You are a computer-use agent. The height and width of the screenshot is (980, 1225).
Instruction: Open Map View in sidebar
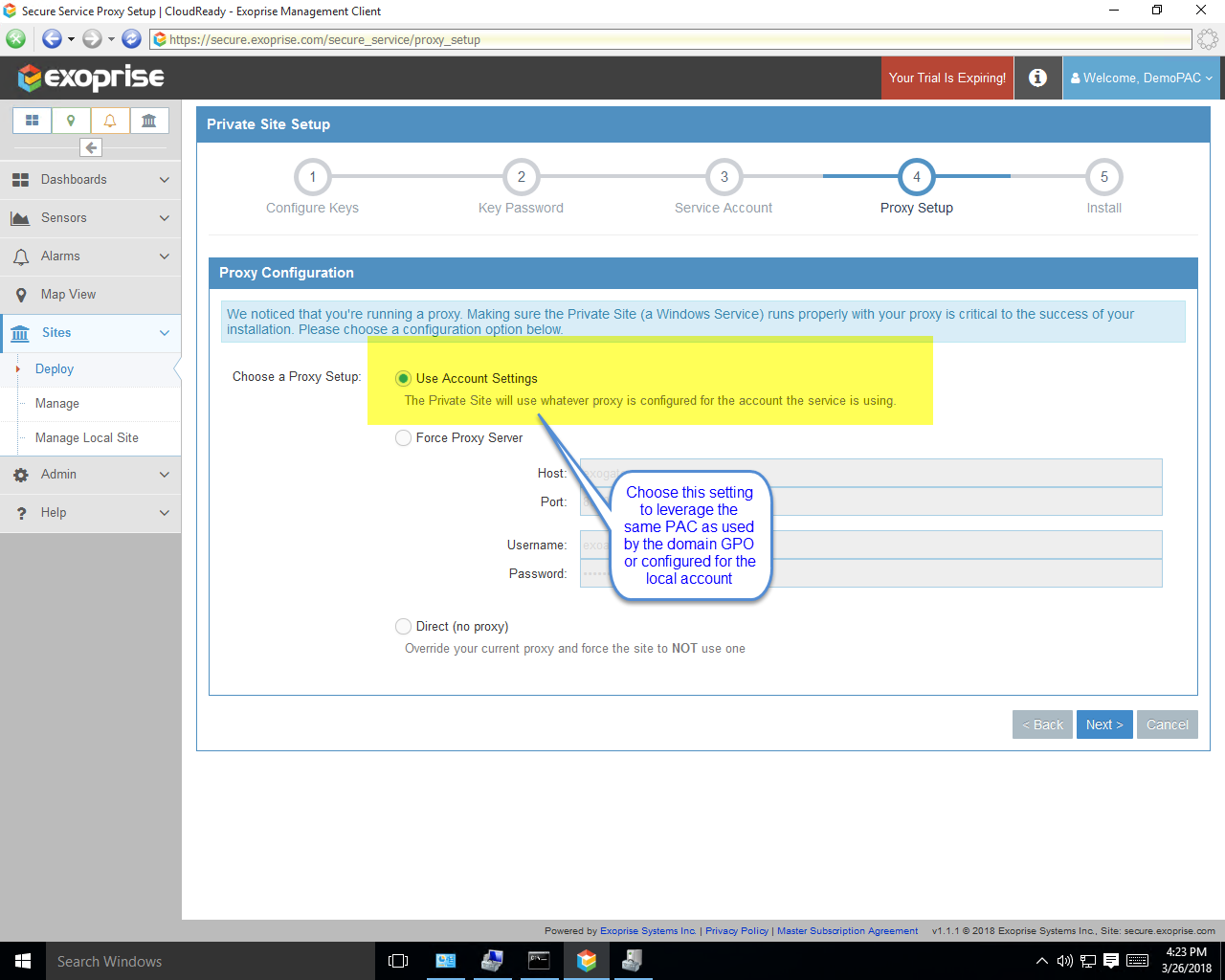coord(91,295)
